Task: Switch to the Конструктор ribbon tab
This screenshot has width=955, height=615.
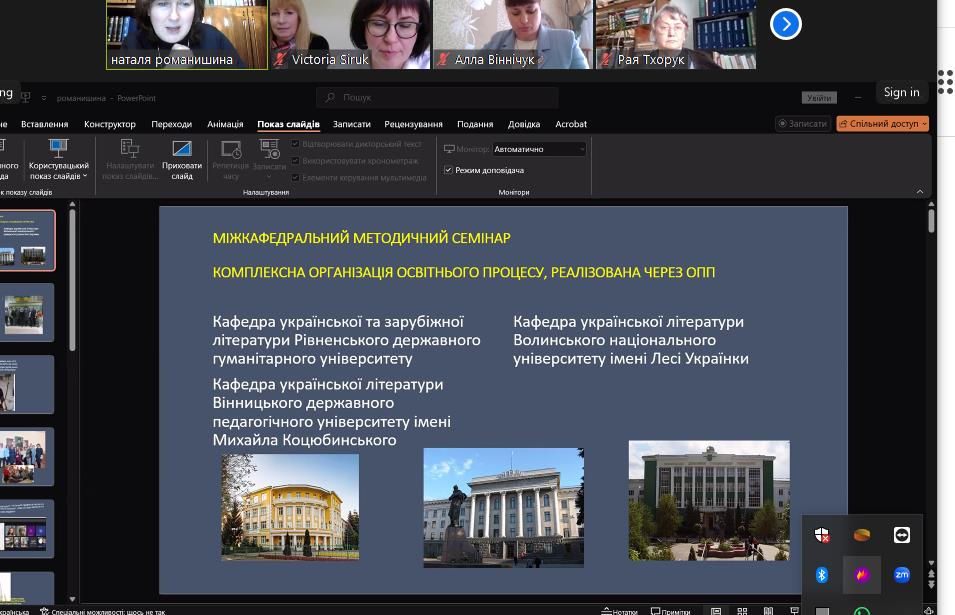Action: [110, 124]
